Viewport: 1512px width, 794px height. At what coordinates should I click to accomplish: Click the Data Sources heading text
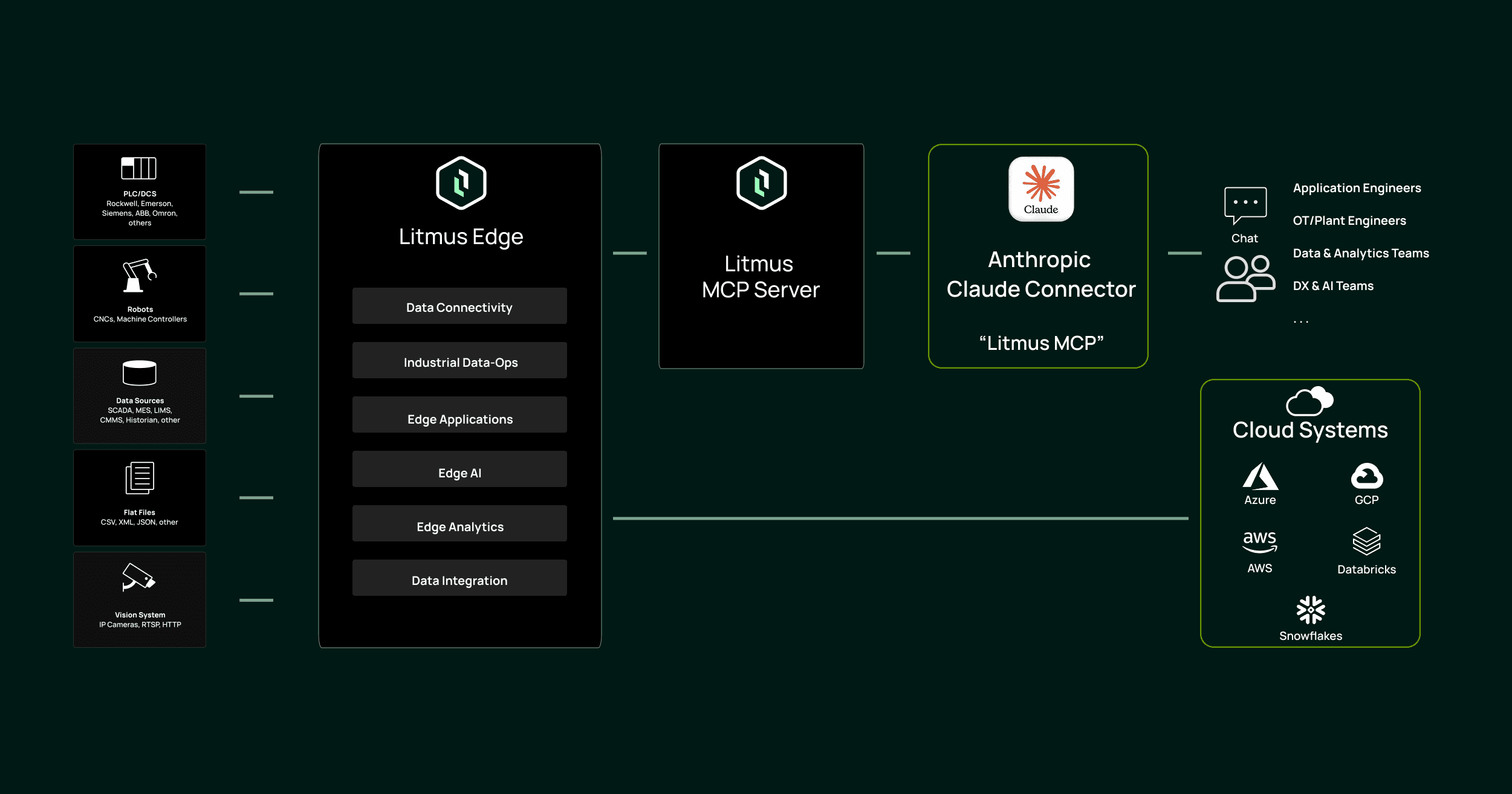click(140, 401)
